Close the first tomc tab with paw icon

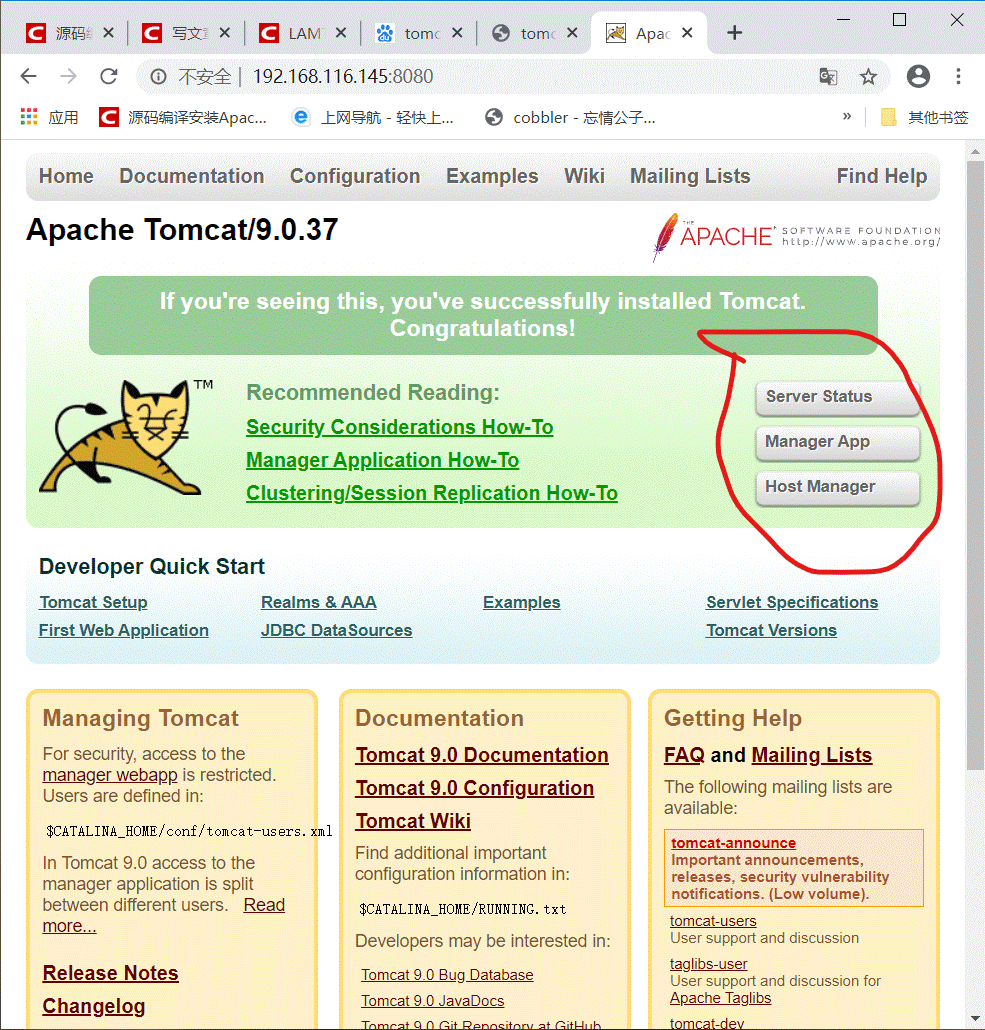[x=457, y=33]
